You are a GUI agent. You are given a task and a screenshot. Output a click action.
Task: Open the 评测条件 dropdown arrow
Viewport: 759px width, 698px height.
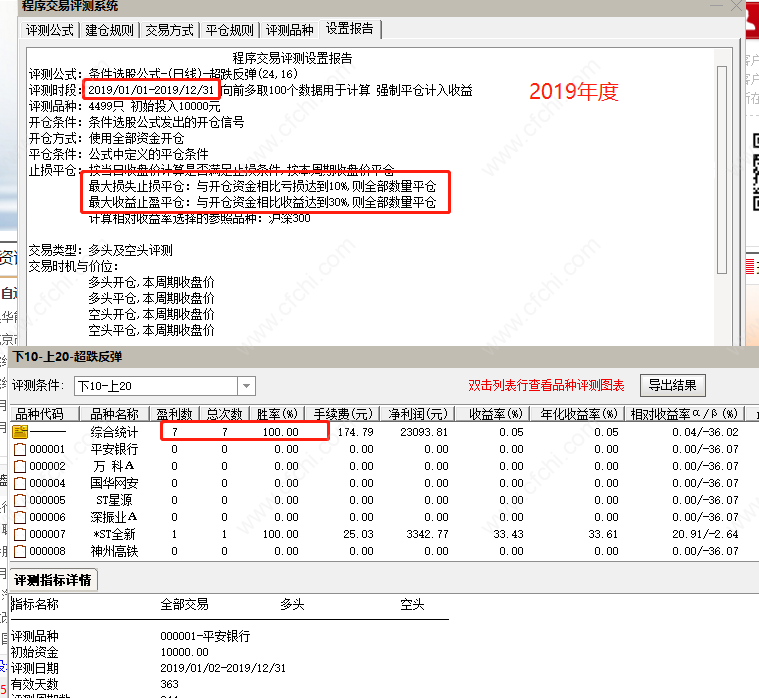pos(246,386)
